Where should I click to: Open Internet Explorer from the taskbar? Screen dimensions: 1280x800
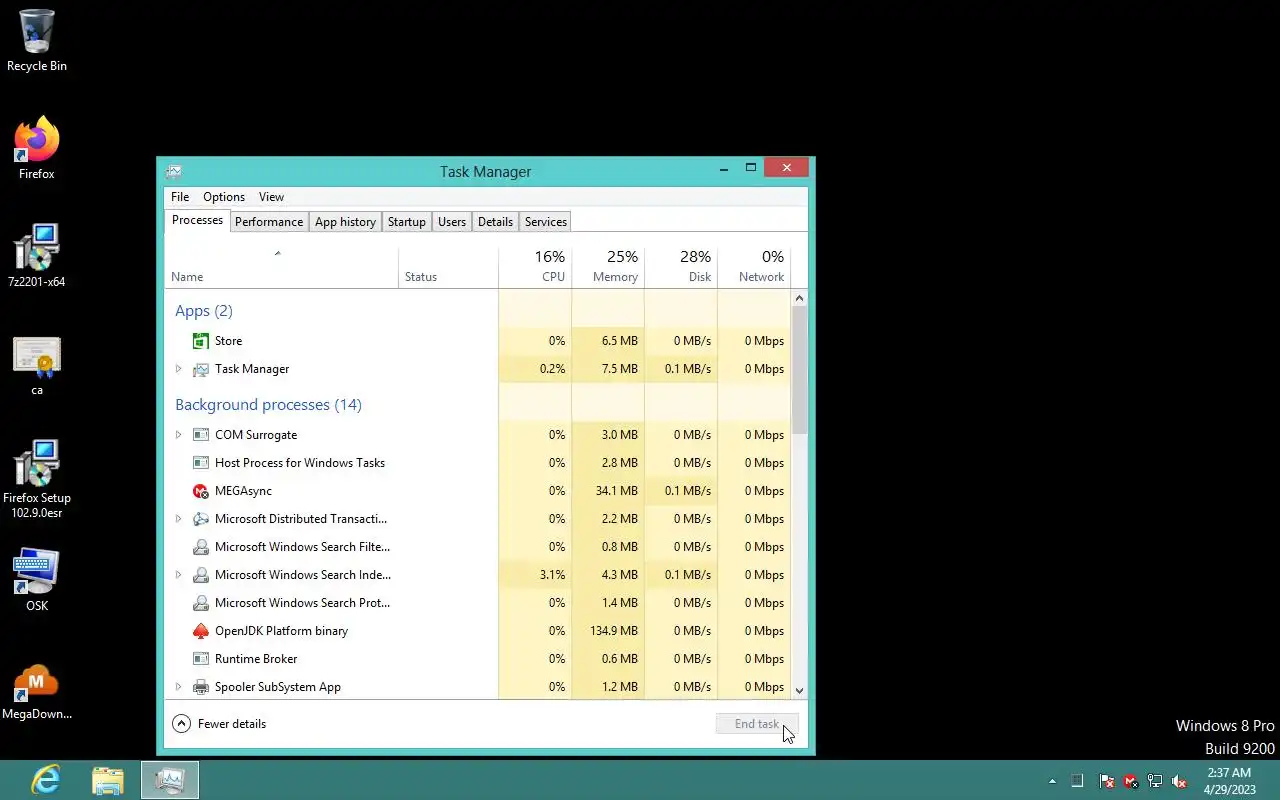tap(46, 780)
